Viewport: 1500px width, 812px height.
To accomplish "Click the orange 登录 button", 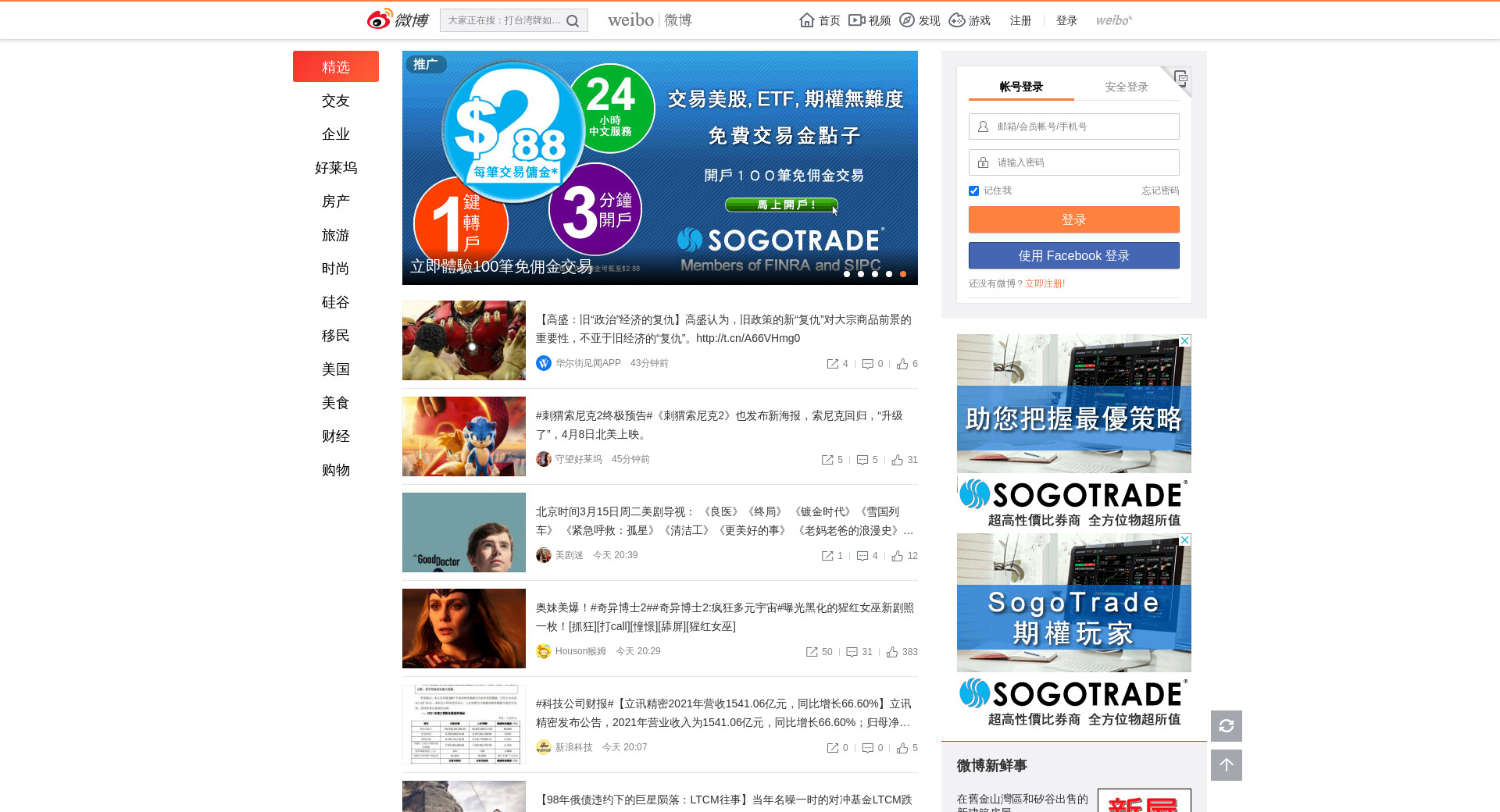I will tap(1073, 219).
